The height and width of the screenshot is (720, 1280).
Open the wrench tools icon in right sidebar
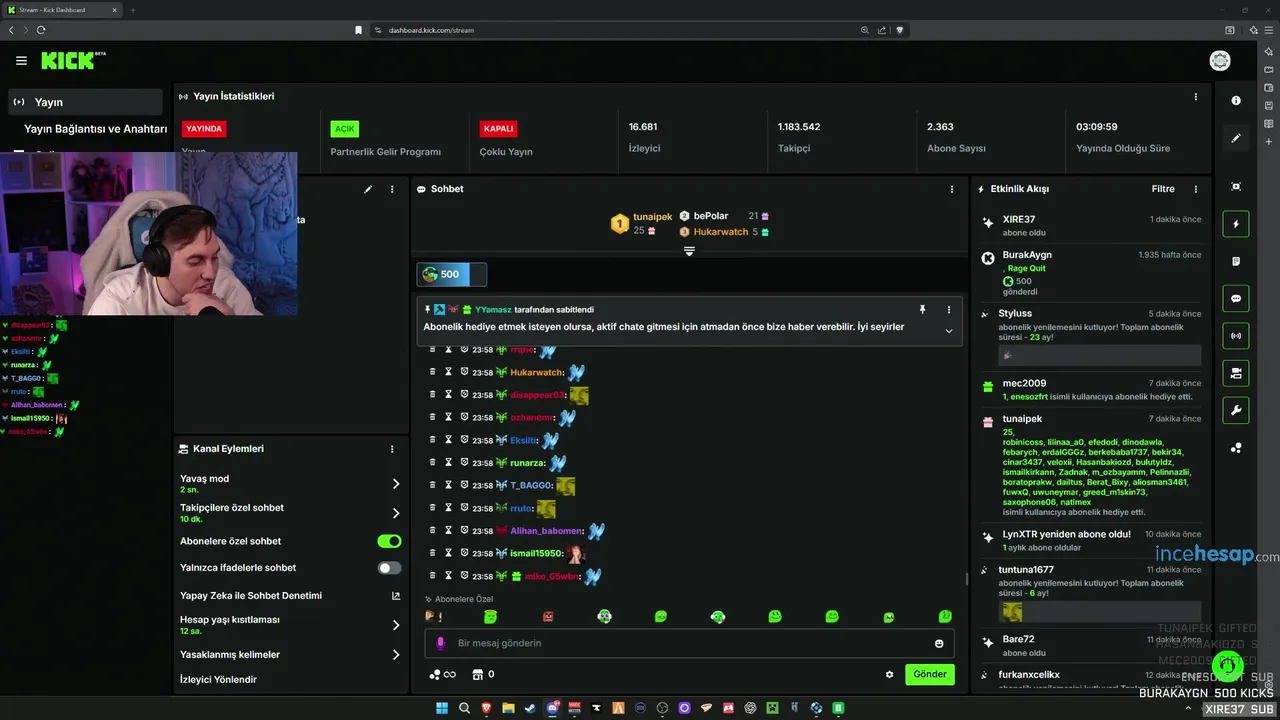coord(1236,410)
